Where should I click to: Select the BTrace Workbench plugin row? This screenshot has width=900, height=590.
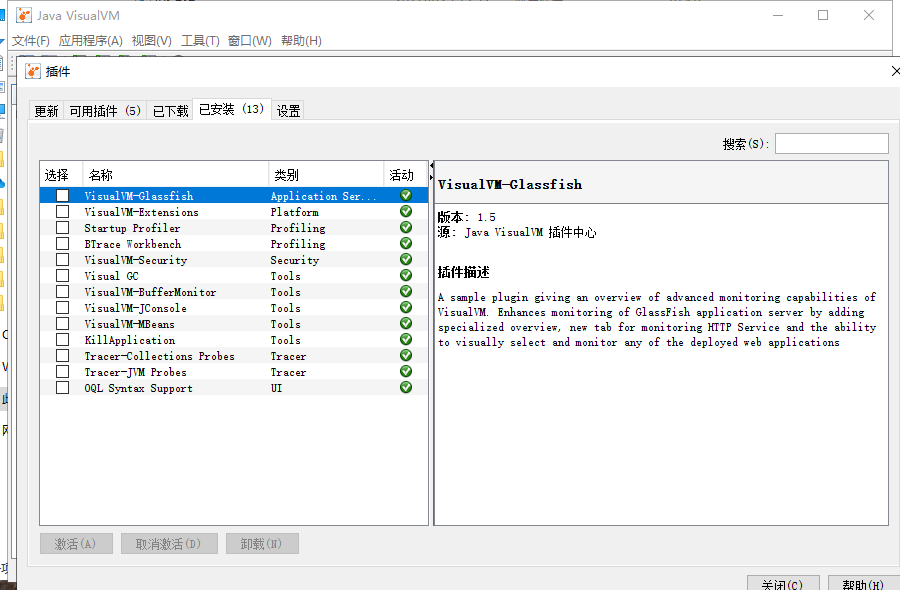click(234, 244)
